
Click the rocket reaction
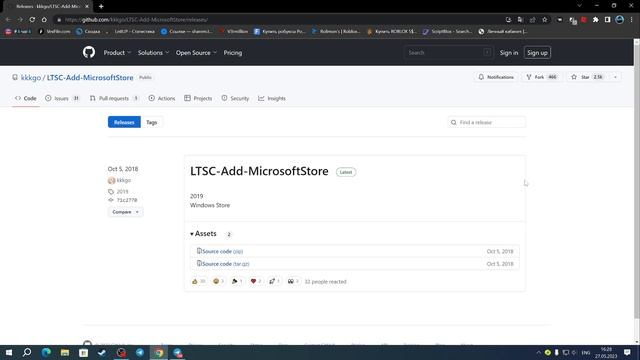(275, 281)
